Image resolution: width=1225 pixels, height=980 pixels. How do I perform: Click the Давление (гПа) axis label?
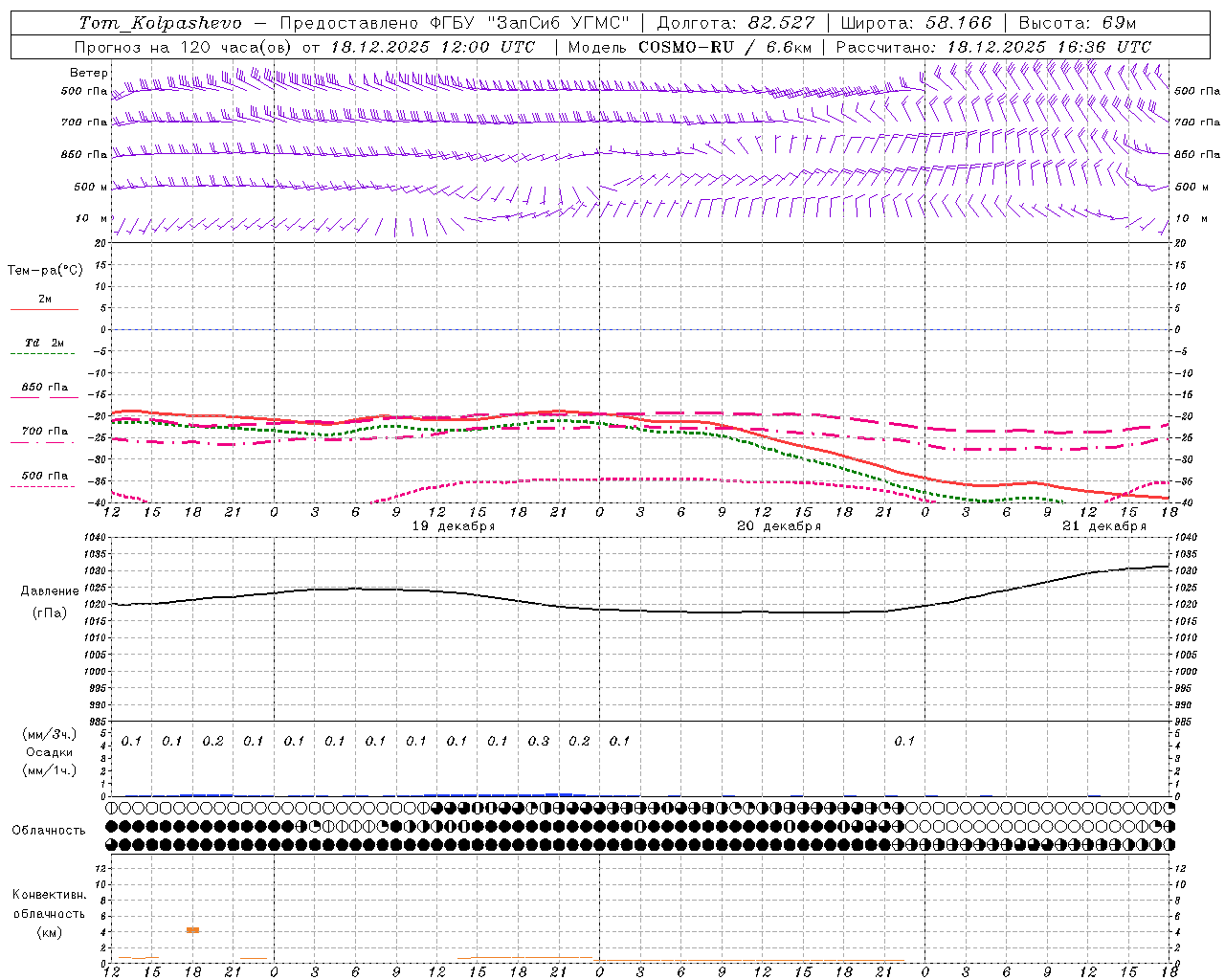coord(44,602)
